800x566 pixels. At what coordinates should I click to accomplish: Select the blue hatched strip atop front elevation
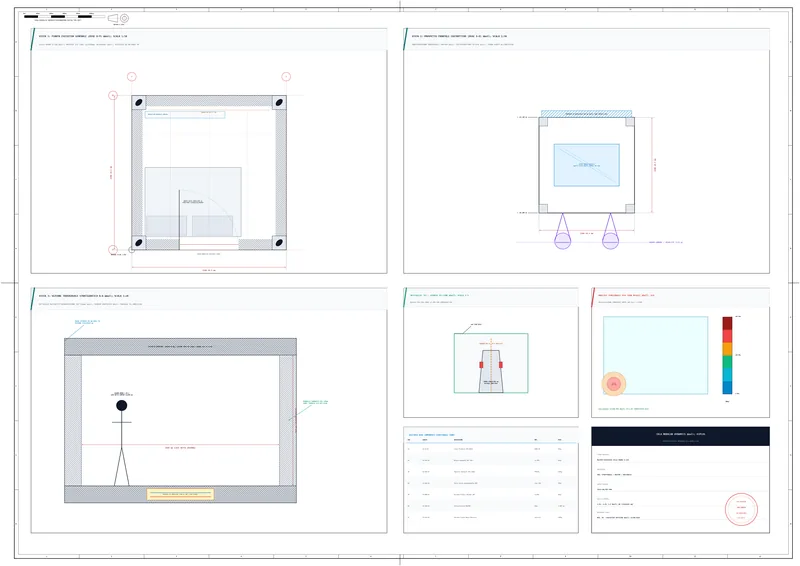[586, 114]
